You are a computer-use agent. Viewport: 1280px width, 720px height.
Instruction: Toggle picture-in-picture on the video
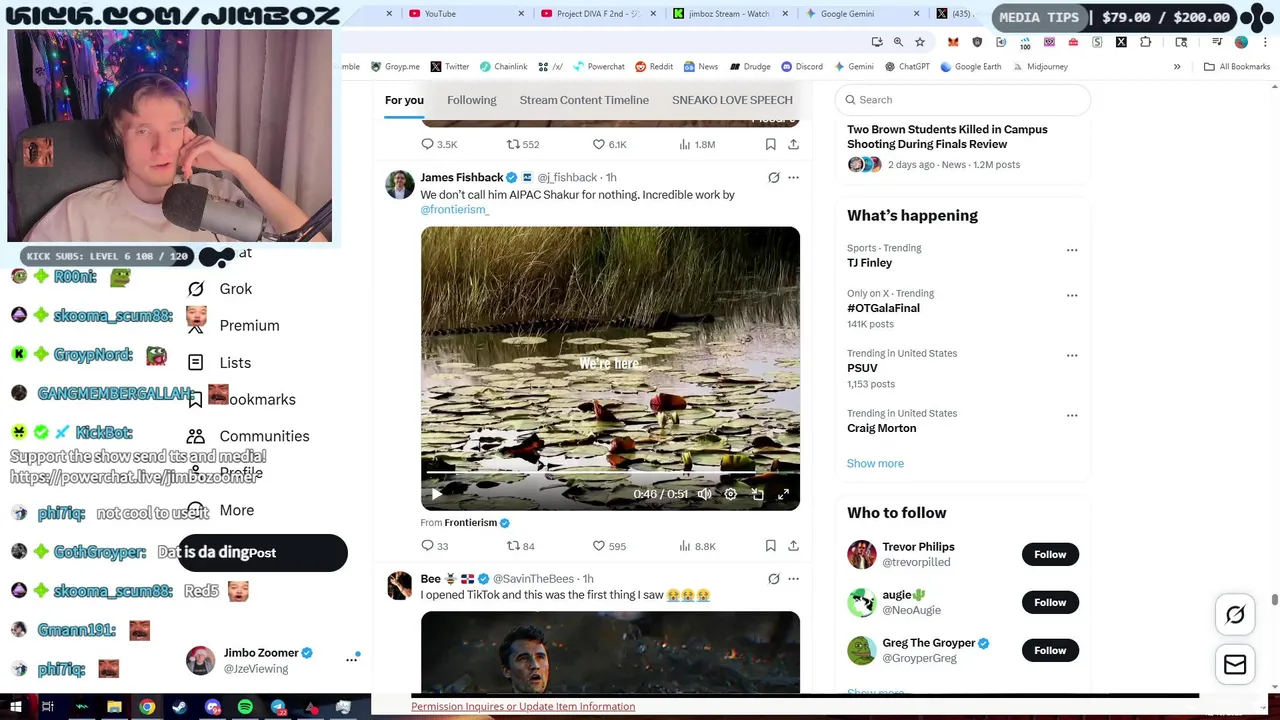[x=757, y=494]
